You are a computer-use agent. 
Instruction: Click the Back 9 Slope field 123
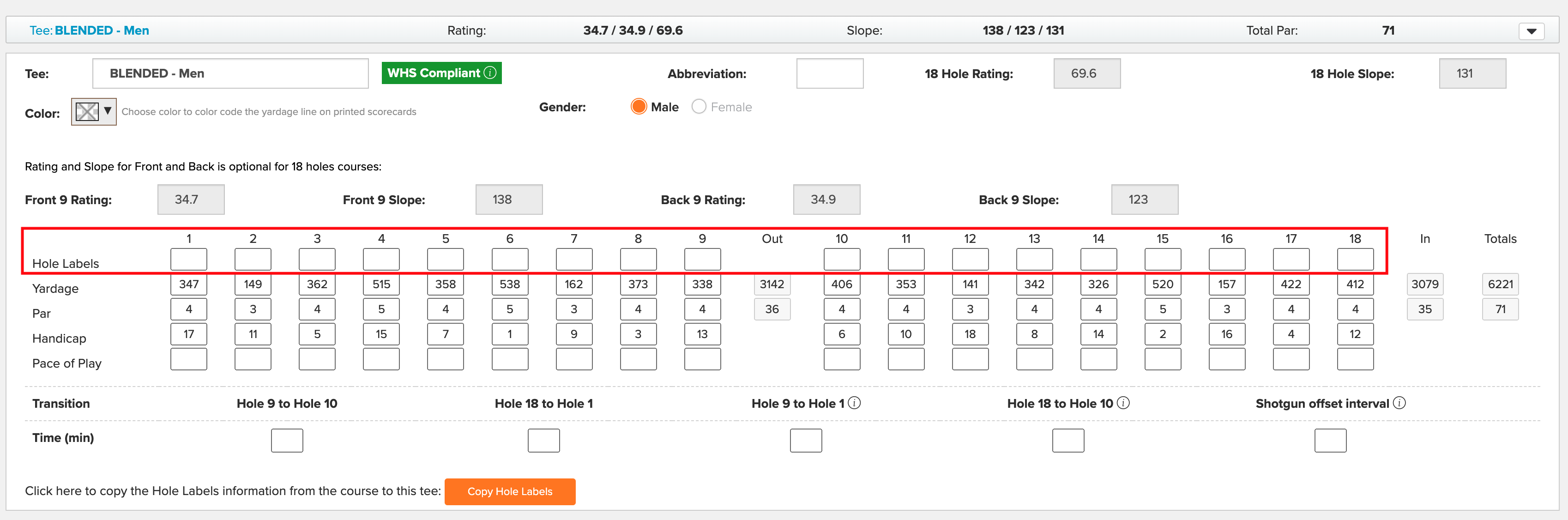(x=1145, y=200)
